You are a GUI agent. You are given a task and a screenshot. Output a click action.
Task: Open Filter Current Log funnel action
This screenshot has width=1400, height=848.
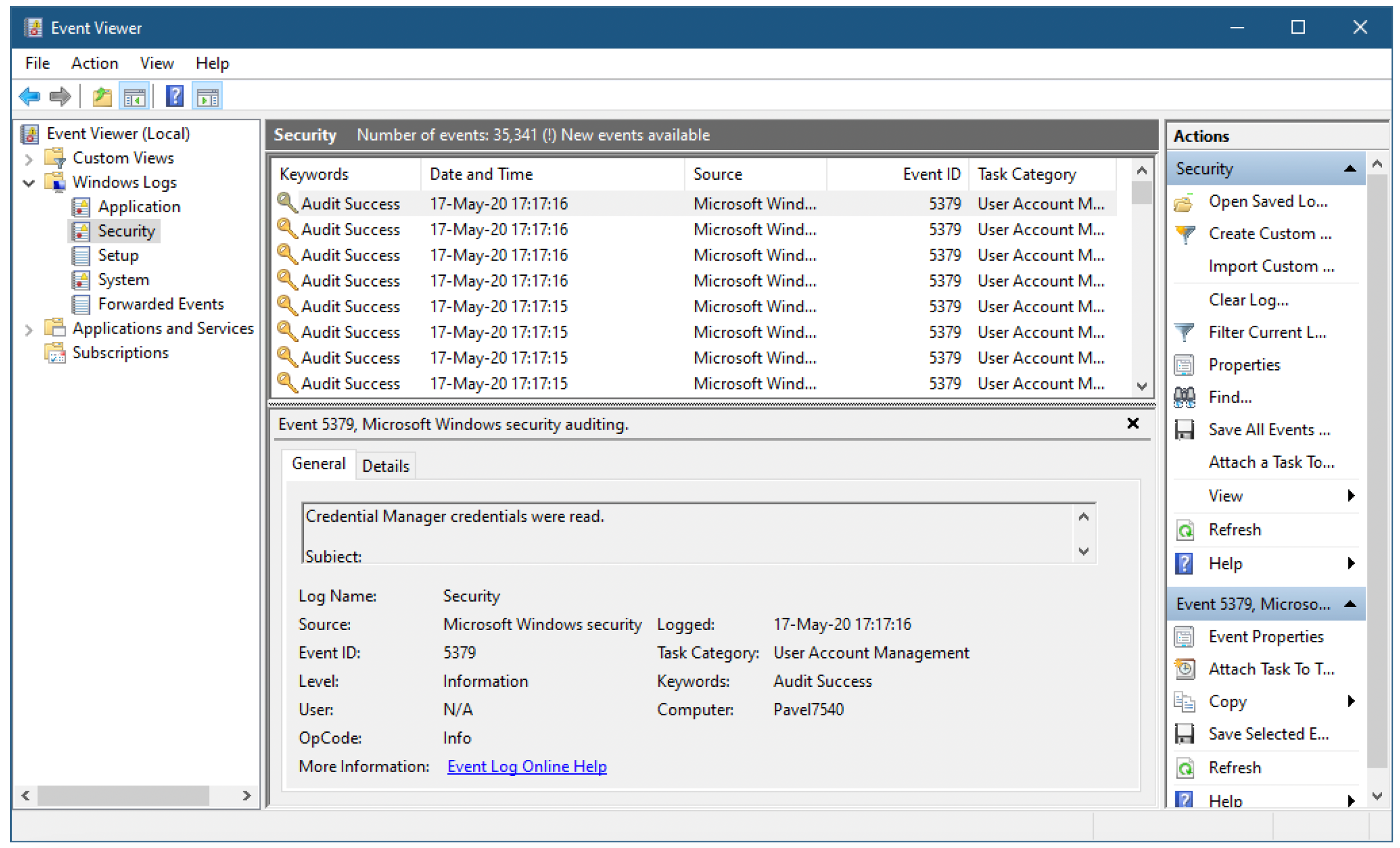pyautogui.click(x=1267, y=332)
